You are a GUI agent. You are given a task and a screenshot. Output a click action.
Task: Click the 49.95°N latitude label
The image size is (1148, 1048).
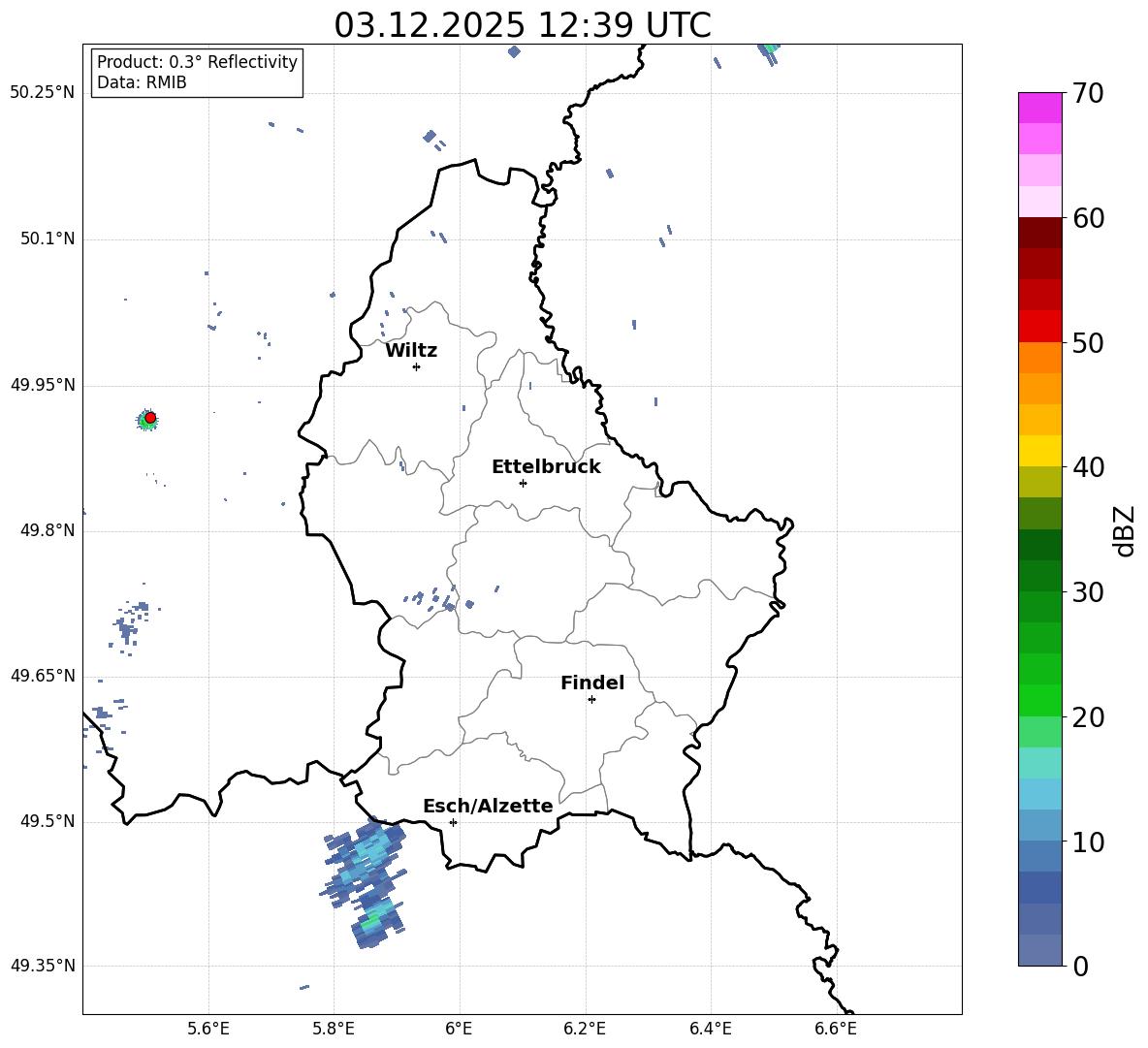click(43, 385)
